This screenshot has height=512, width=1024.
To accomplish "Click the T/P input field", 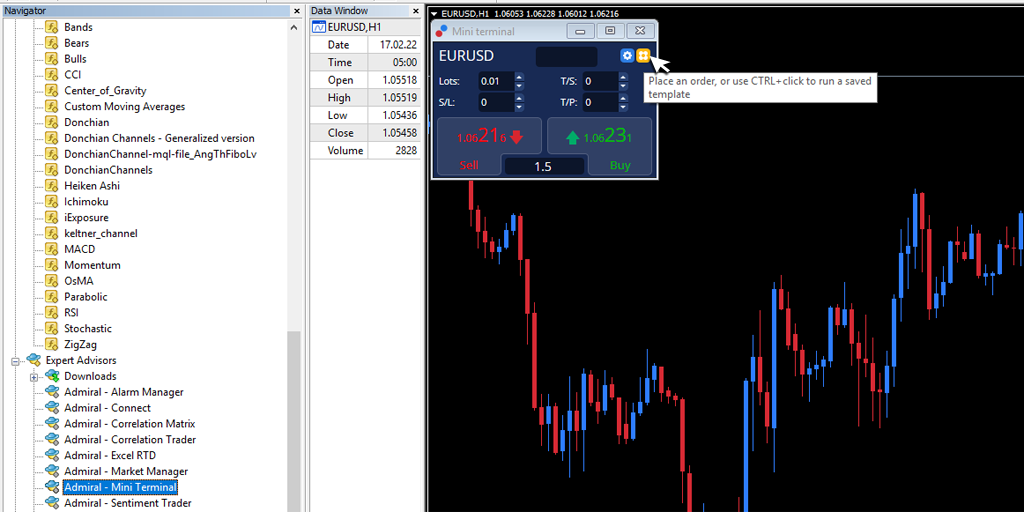I will pyautogui.click(x=600, y=103).
